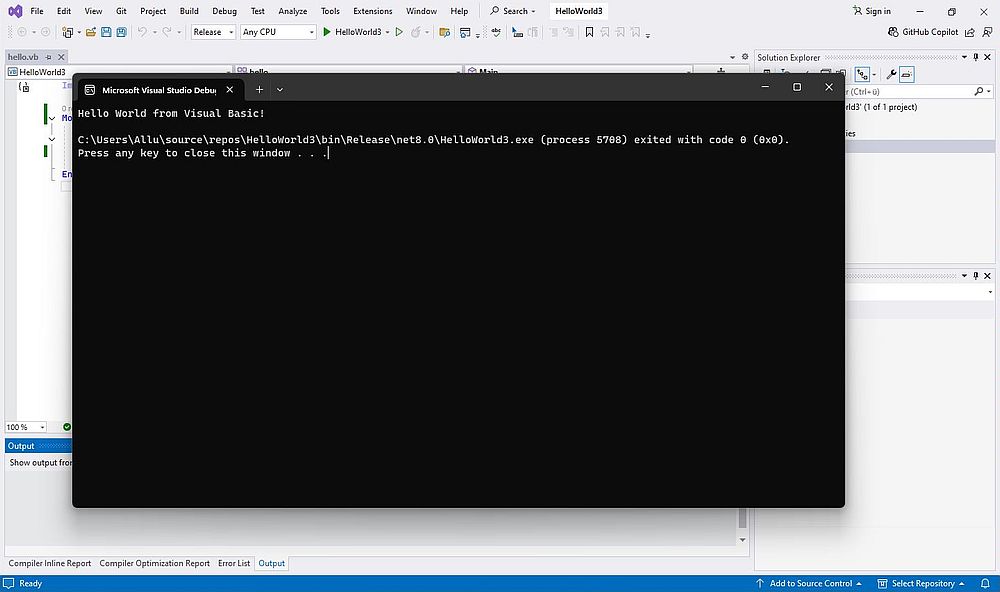
Task: Click the wrench Properties icon in Solution Explorer
Action: [891, 75]
